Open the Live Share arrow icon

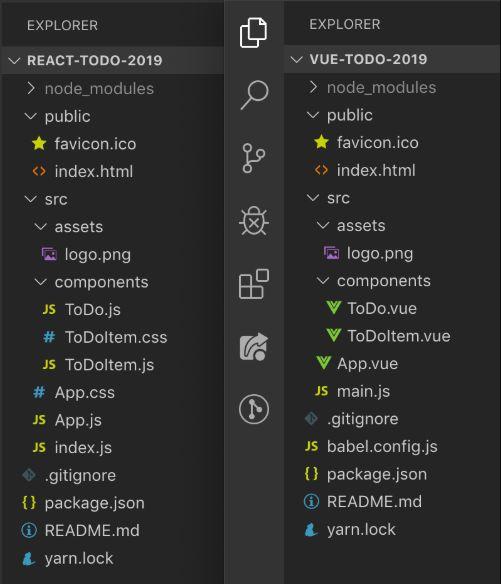pyautogui.click(x=254, y=347)
